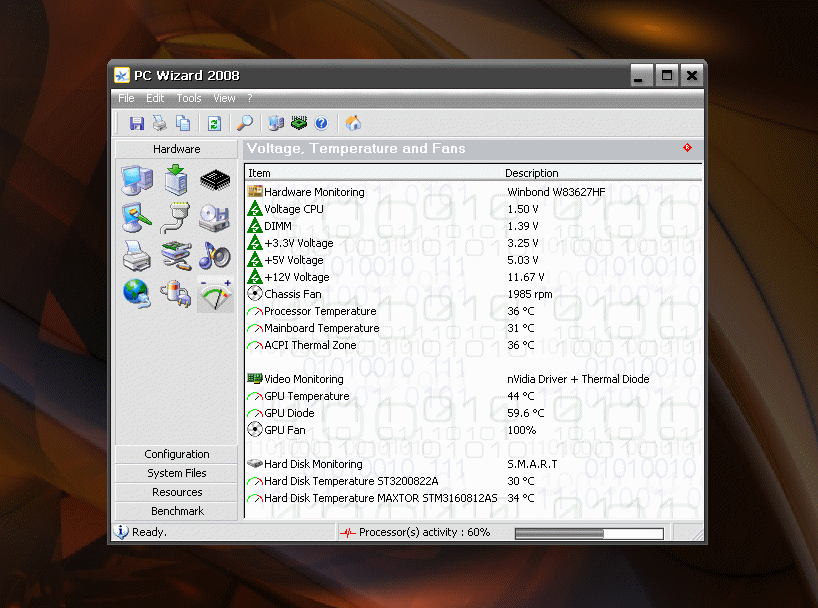Expand the Configuration section
Screen dimensions: 818x608
click(177, 454)
